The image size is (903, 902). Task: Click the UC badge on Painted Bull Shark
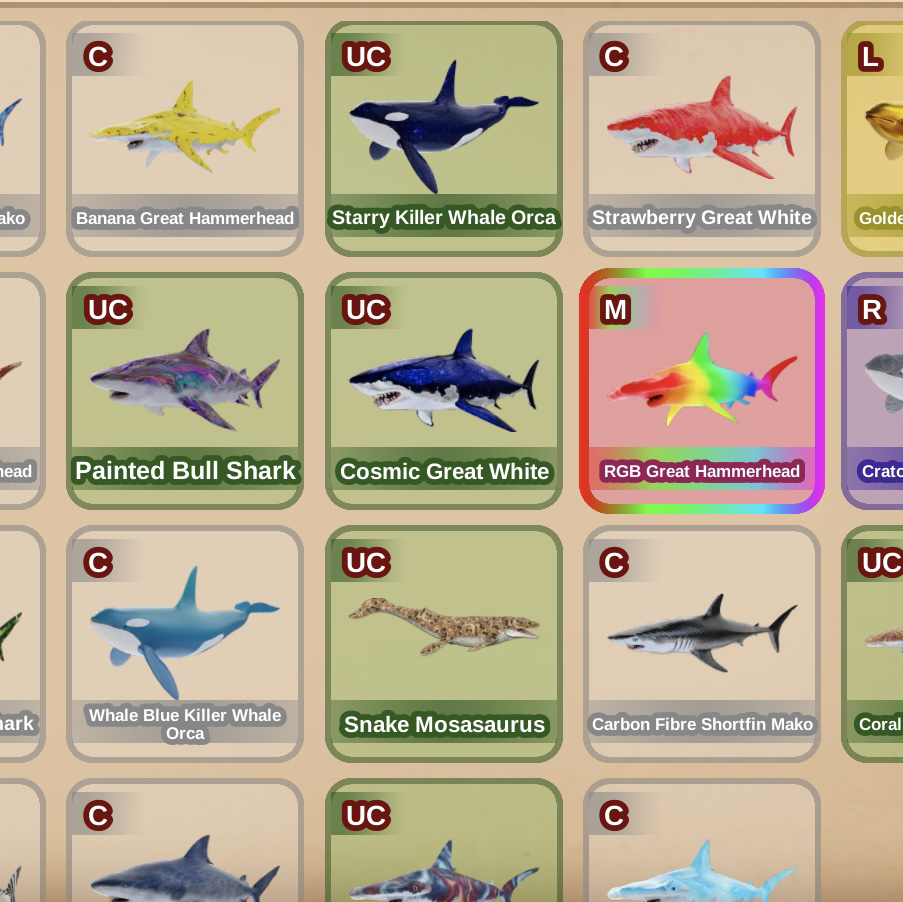click(108, 309)
